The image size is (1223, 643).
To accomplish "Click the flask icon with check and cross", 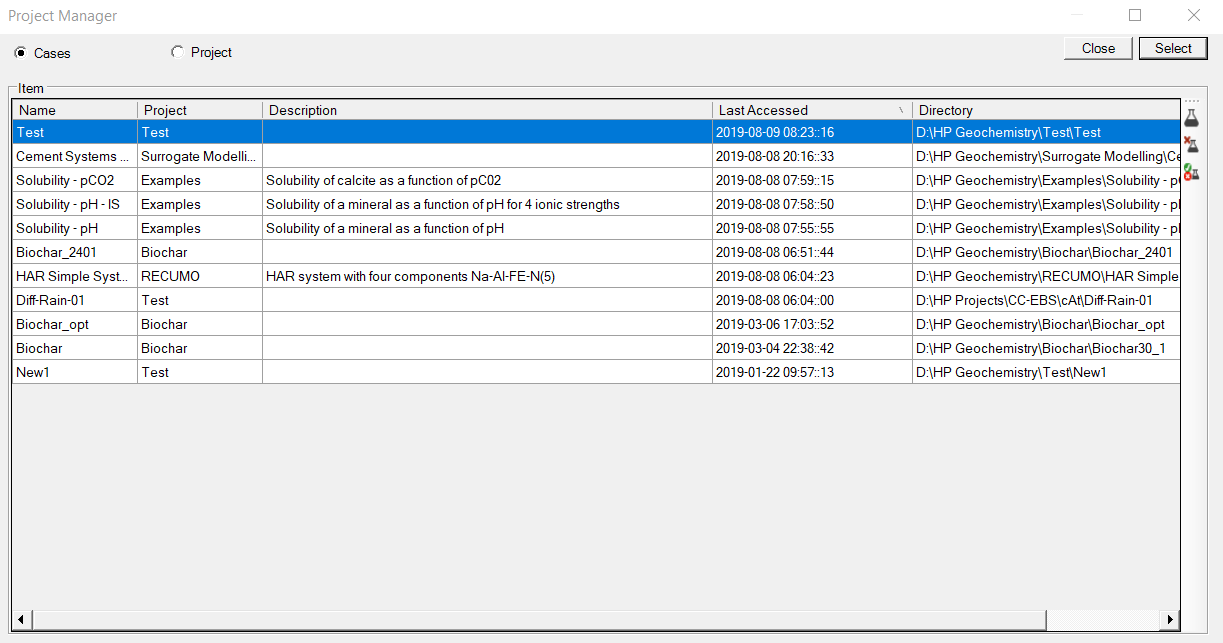I will tap(1191, 173).
